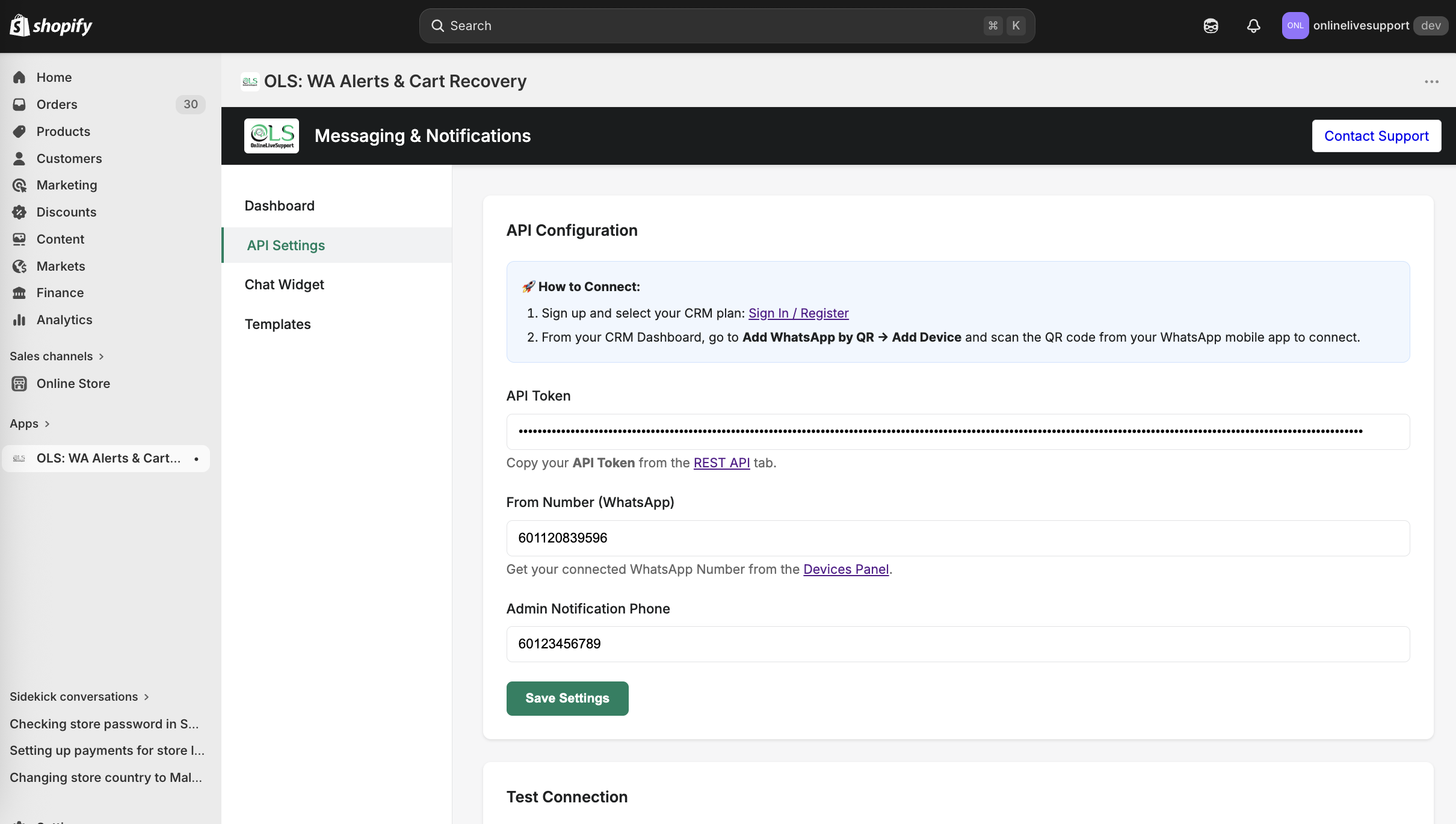Click the Orders inbox icon
The image size is (1456, 824).
[x=19, y=105]
